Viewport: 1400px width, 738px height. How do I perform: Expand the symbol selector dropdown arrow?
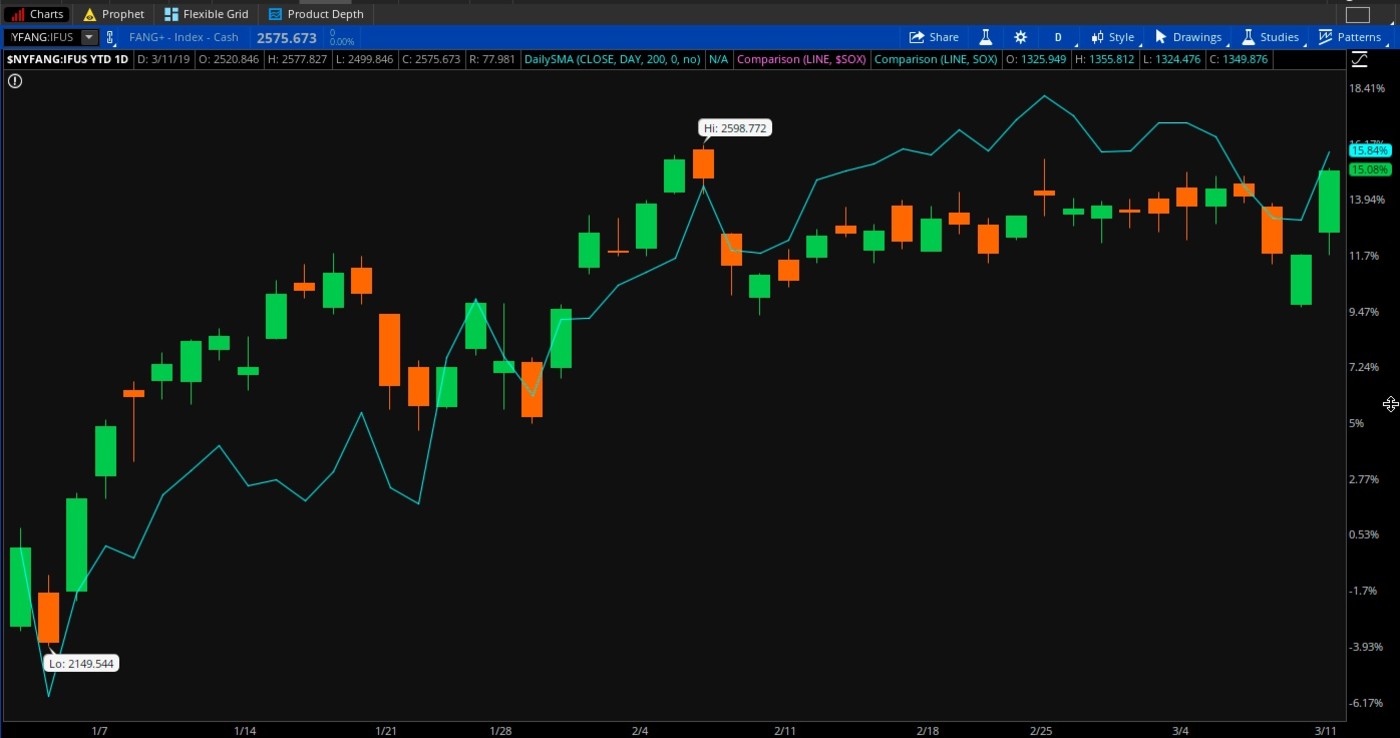pyautogui.click(x=89, y=37)
